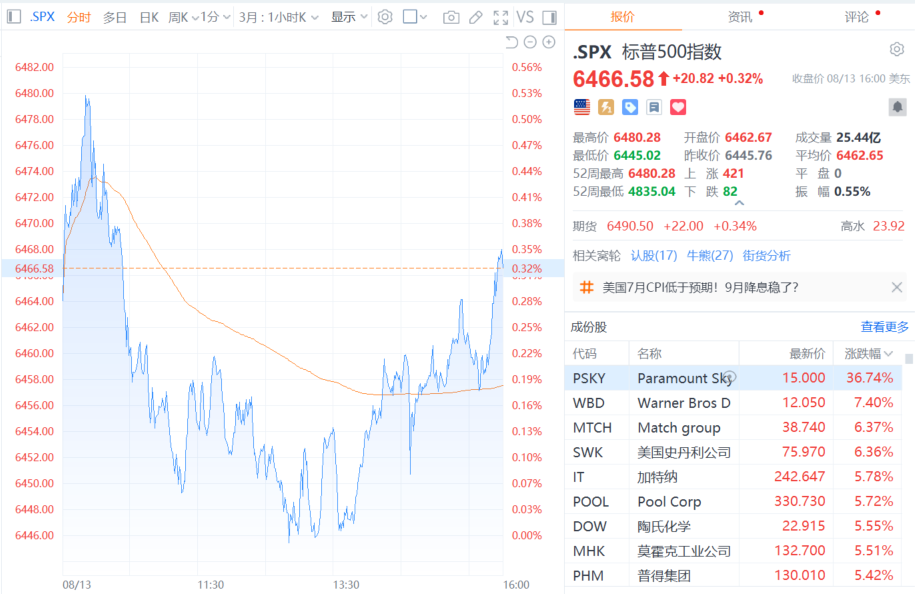Click the .SPX ticker label in toolbar
The height and width of the screenshot is (594, 915).
42,17
